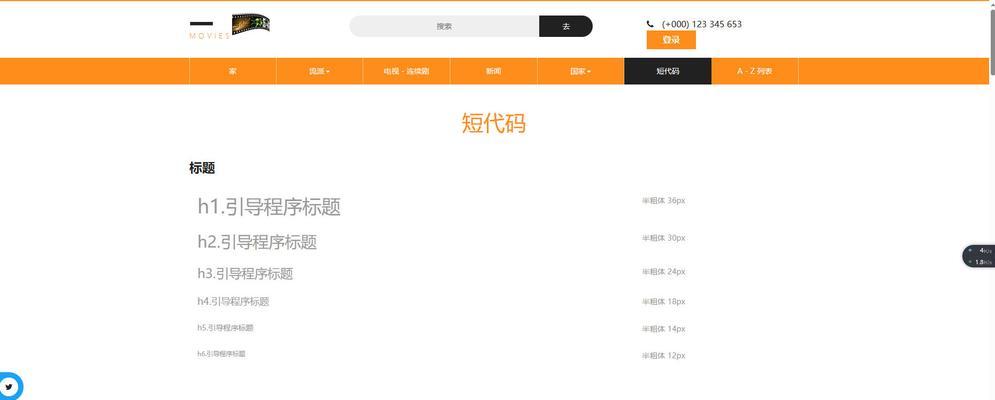The width and height of the screenshot is (995, 400).
Task: Click the h2.引导程序标题 sample heading
Action: click(x=257, y=242)
